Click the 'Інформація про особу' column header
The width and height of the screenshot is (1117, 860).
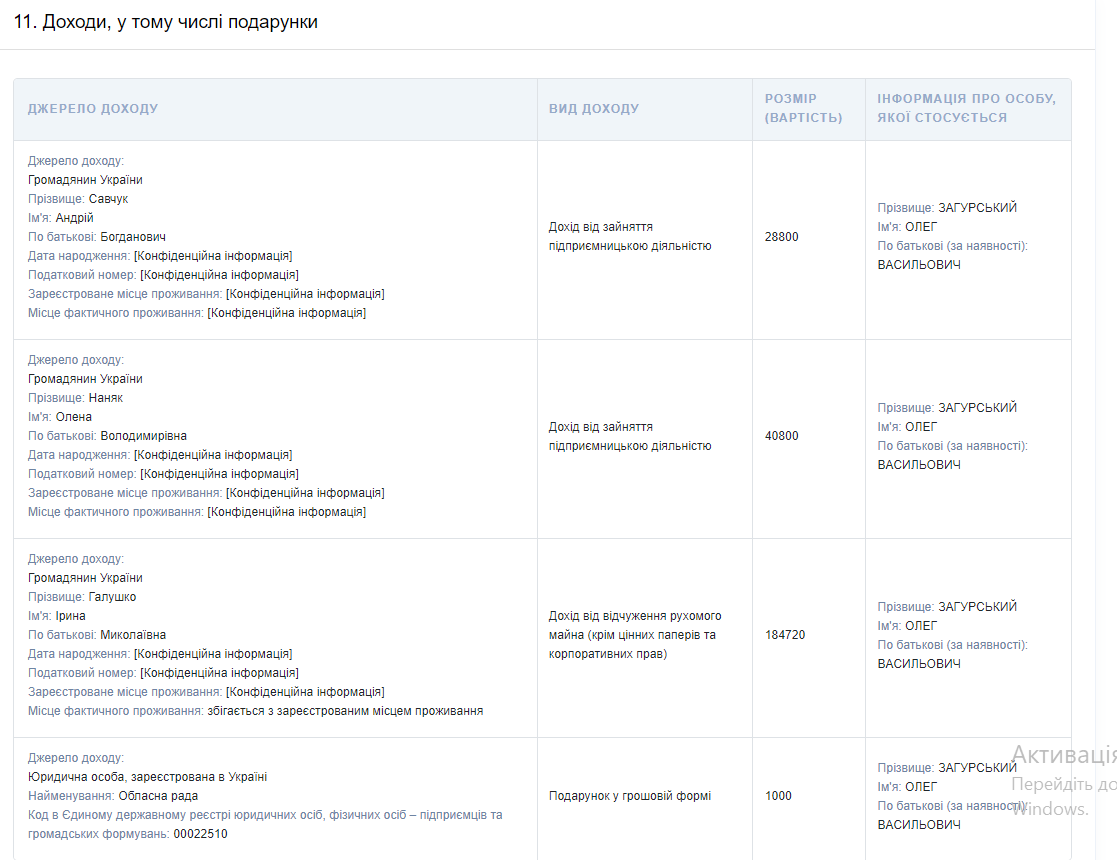pos(966,108)
